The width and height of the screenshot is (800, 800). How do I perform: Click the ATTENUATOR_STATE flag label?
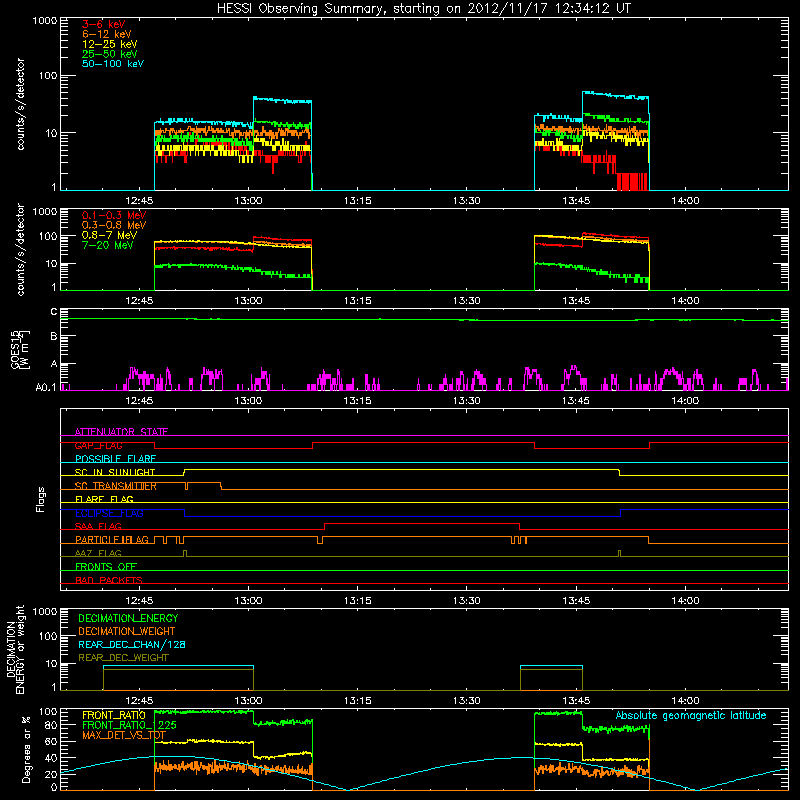(x=121, y=432)
